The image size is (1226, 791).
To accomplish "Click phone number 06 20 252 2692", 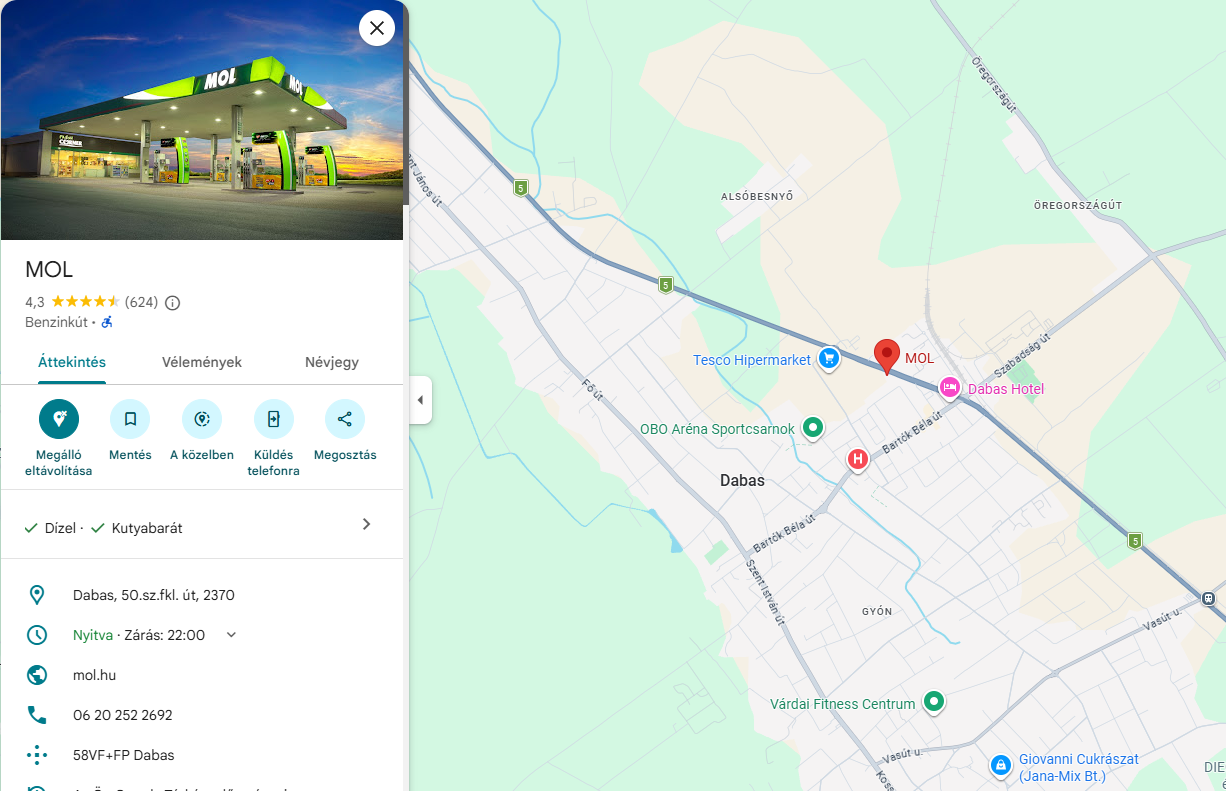I will [123, 715].
